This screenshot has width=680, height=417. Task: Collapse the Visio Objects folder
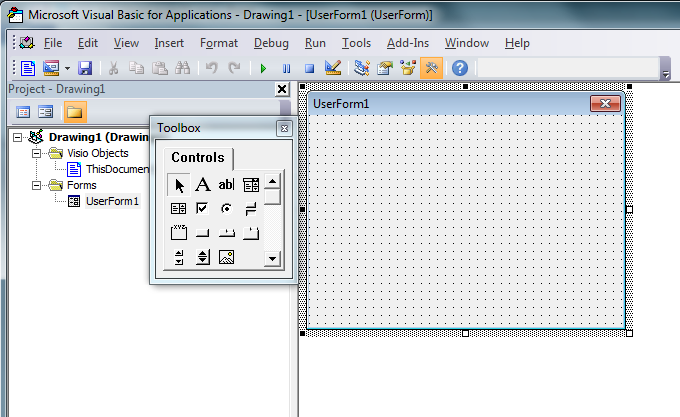click(36, 153)
